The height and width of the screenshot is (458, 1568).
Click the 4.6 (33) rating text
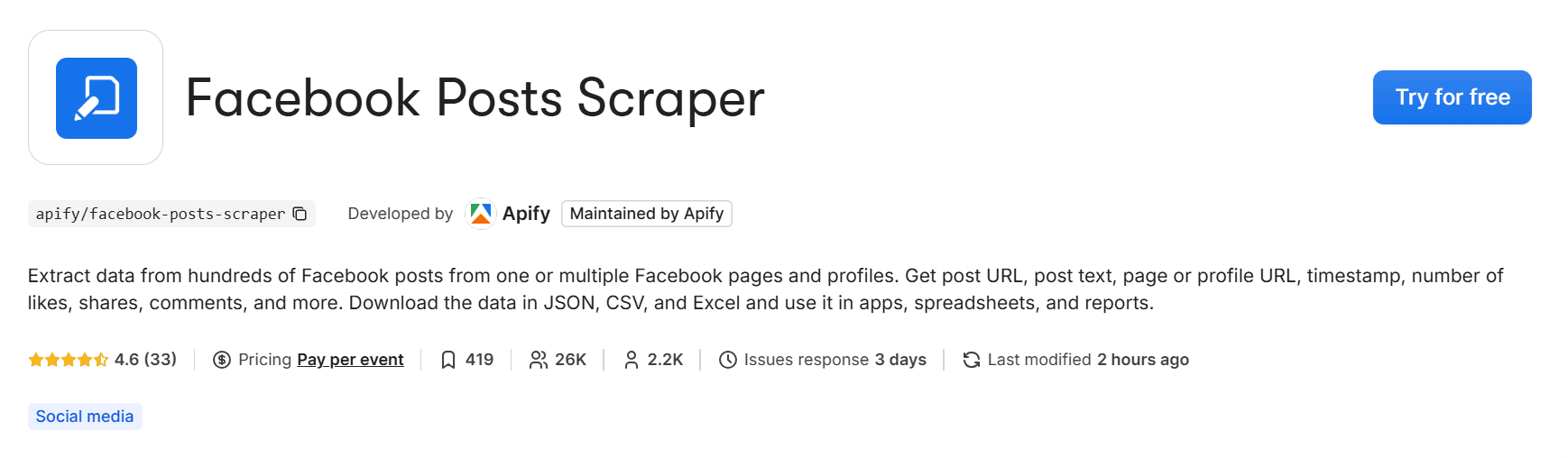pyautogui.click(x=145, y=360)
